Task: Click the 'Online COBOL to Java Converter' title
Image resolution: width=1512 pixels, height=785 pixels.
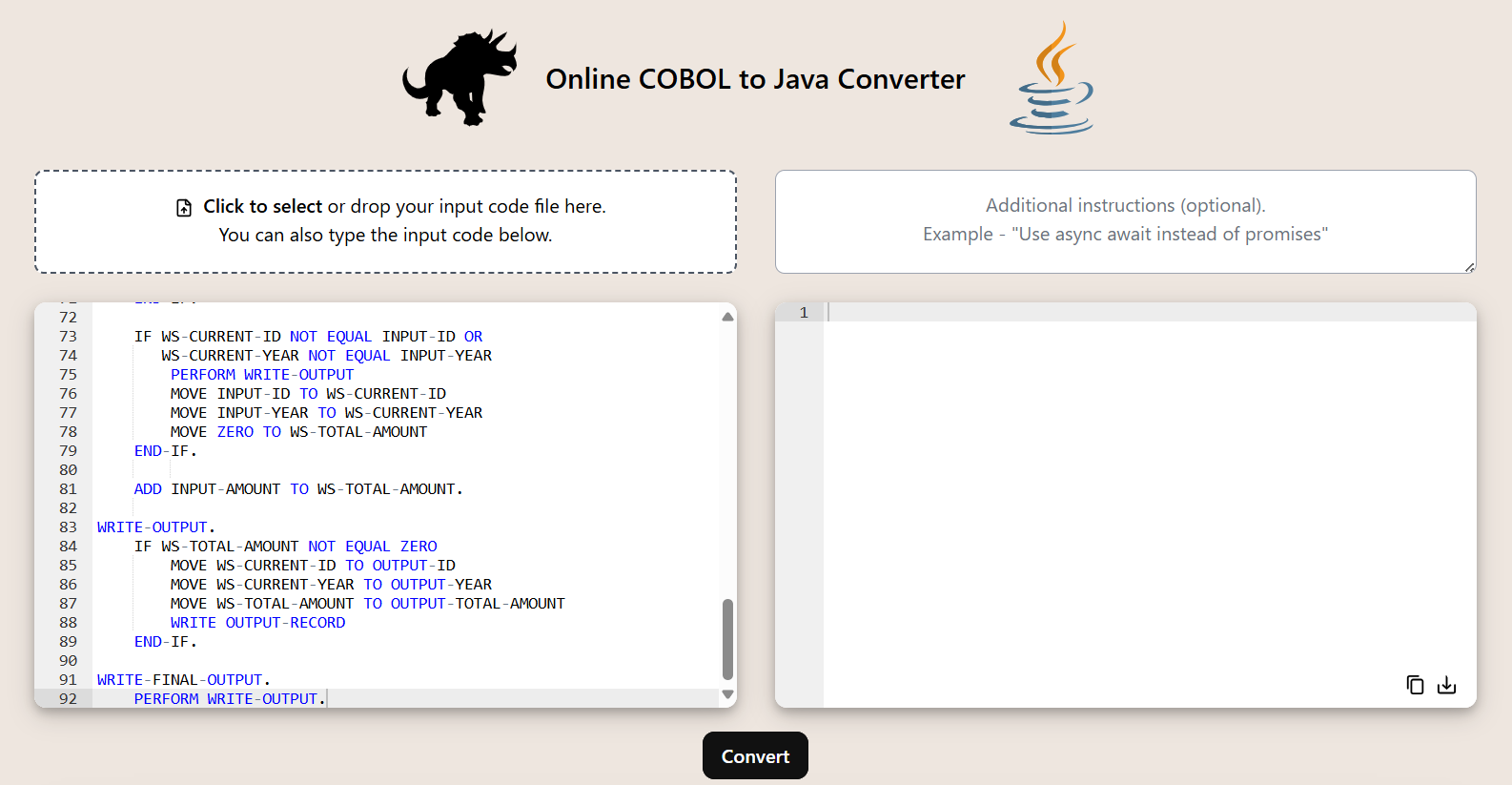Action: click(x=755, y=79)
